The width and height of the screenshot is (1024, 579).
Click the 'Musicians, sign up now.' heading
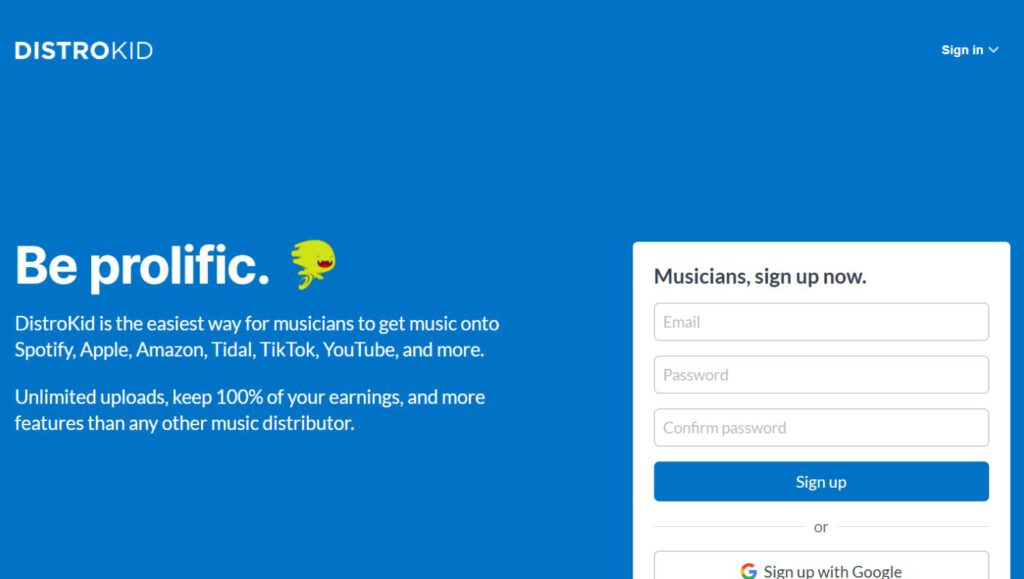[x=760, y=277]
